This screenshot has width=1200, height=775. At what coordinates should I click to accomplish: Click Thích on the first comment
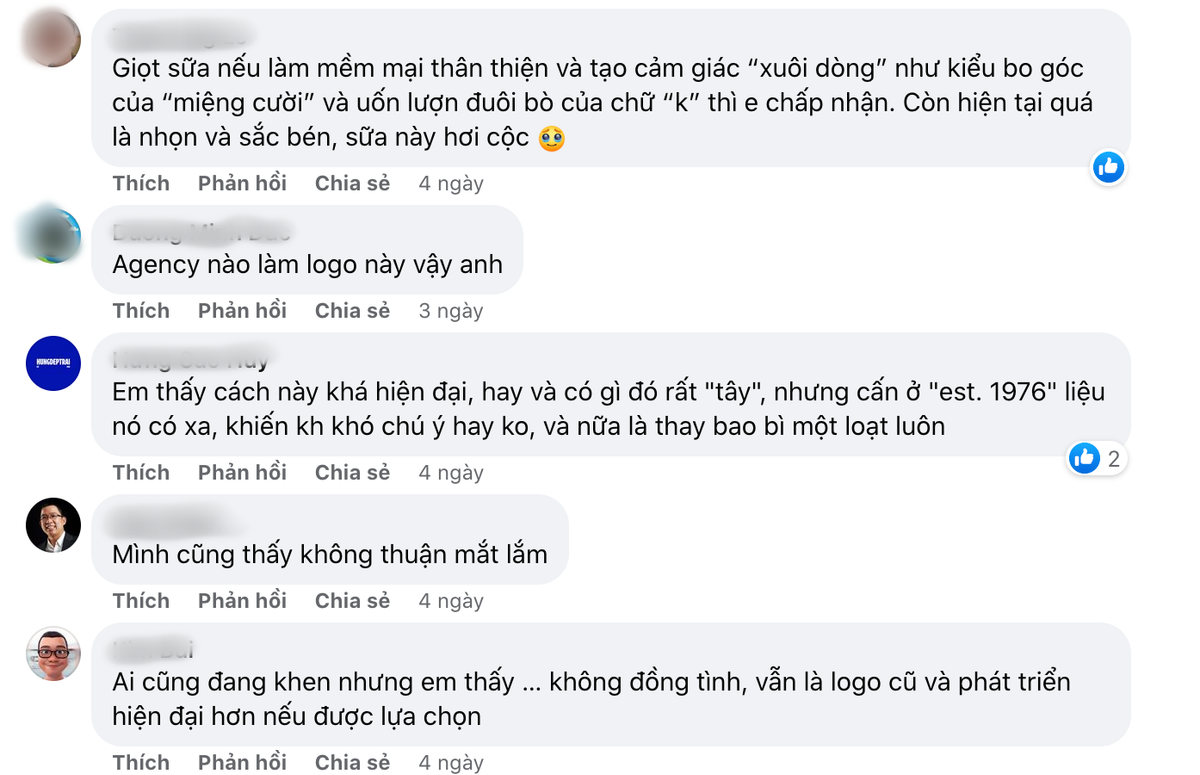[141, 183]
